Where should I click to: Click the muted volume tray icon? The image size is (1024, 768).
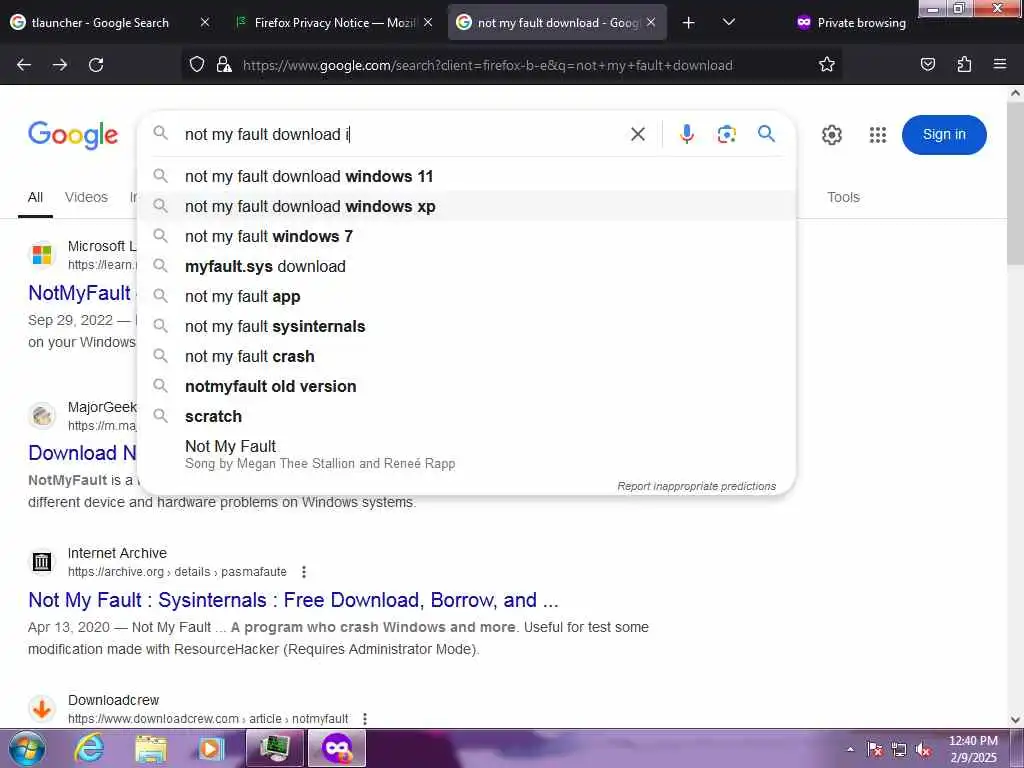point(923,750)
